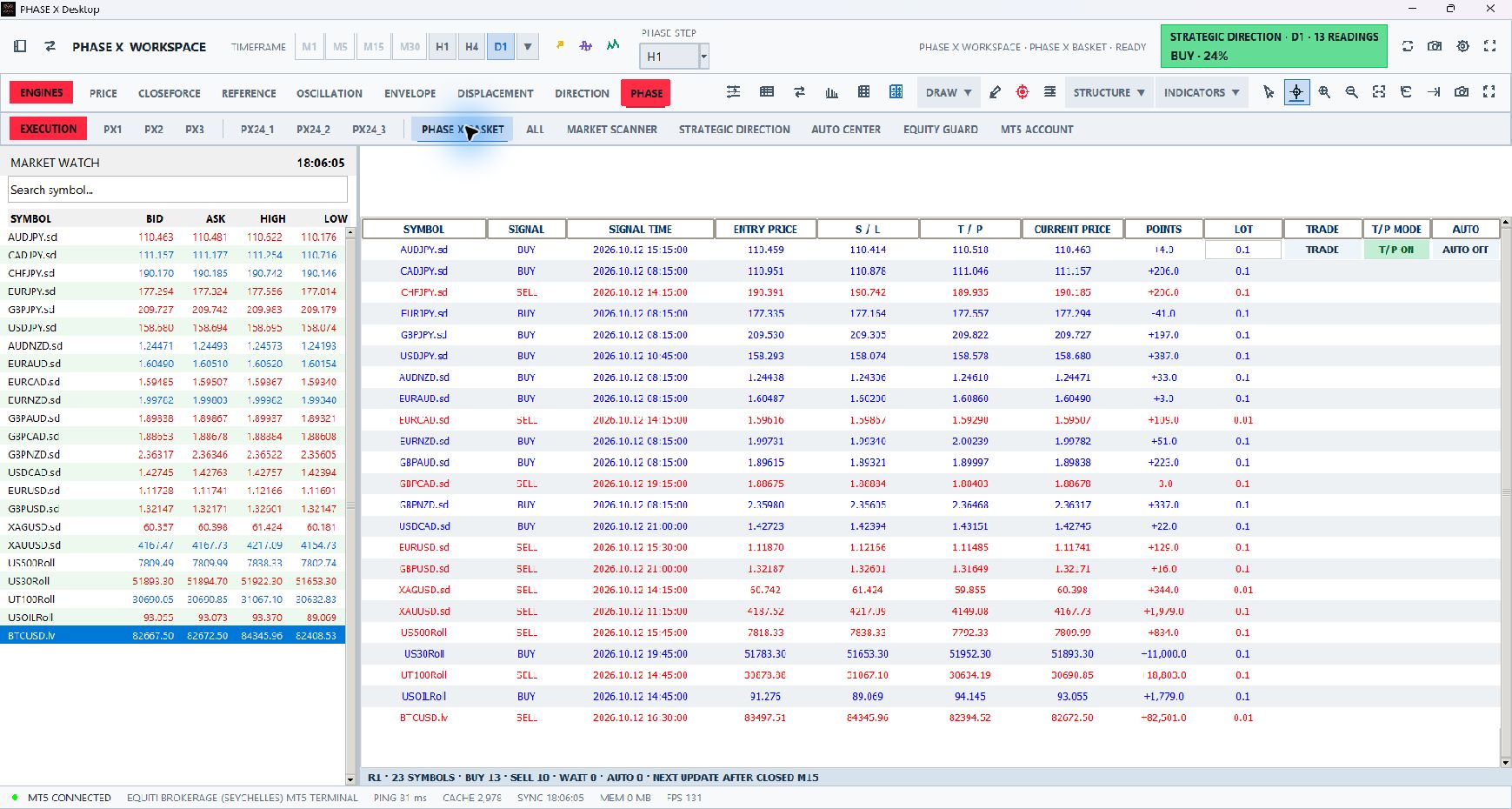Select BTCUSD.lv in the Market Watch list
1512x809 pixels.
click(173, 636)
